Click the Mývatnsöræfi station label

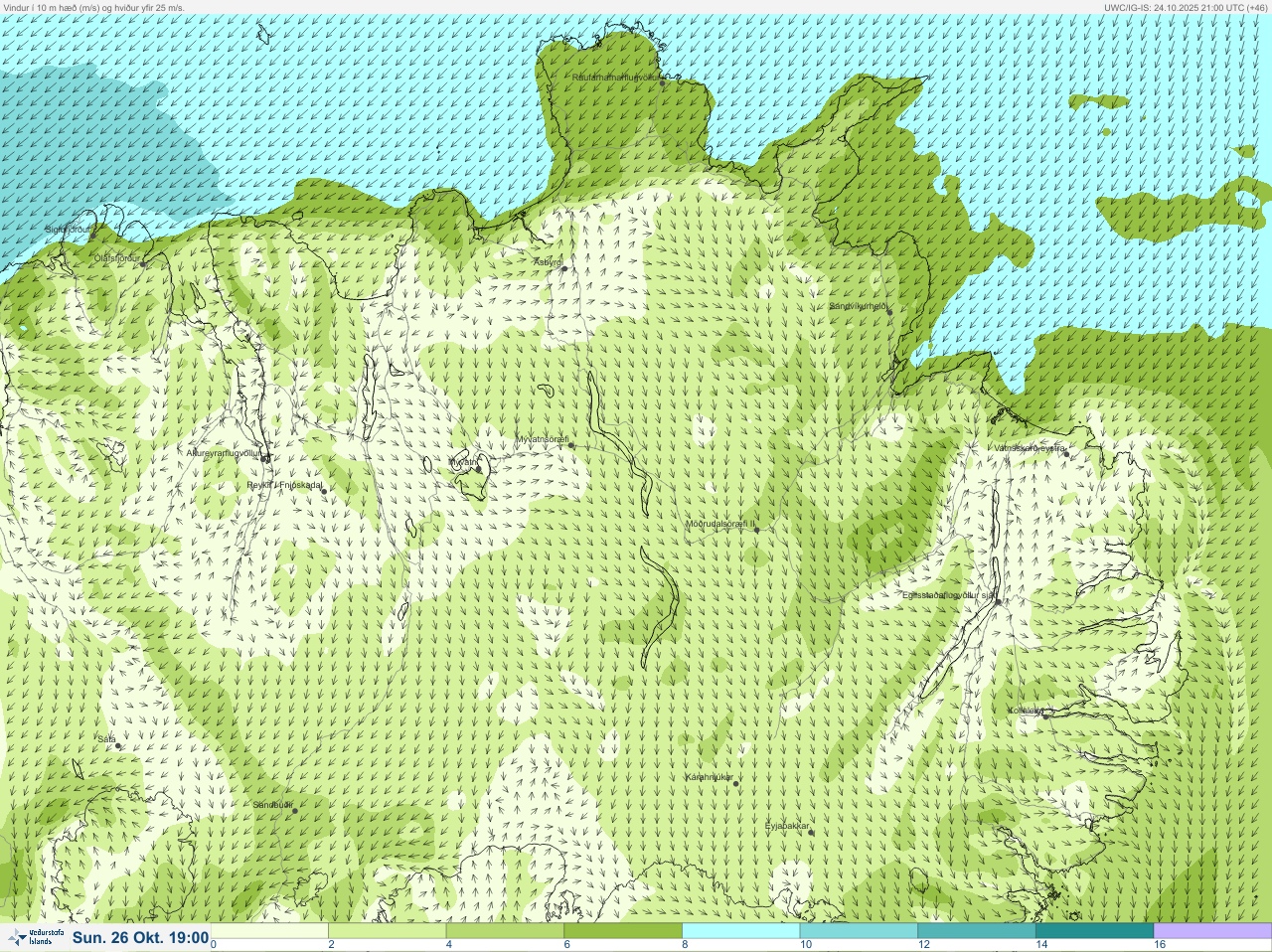(x=542, y=439)
